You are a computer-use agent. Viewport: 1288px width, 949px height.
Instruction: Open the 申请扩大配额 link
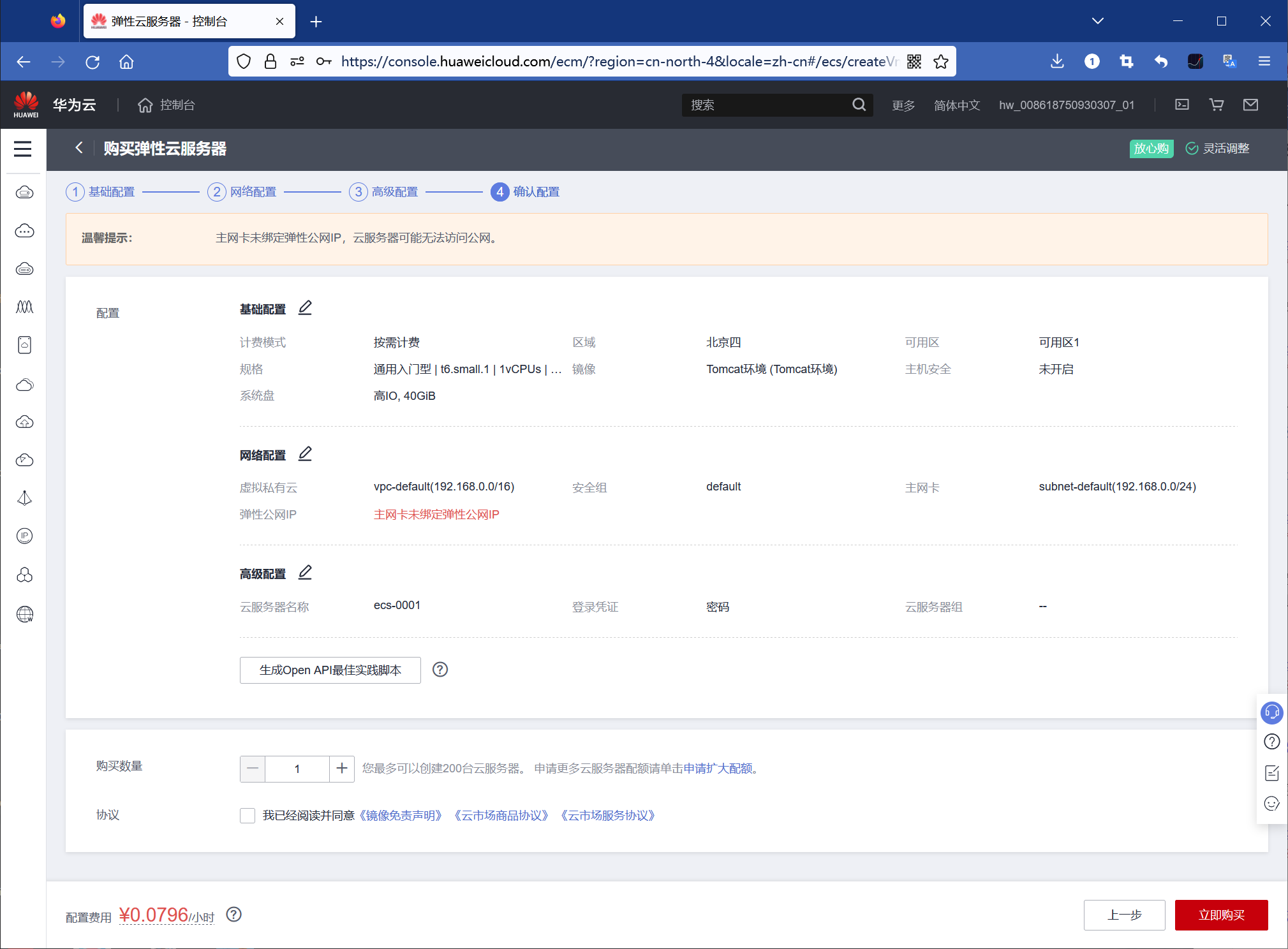click(x=718, y=769)
